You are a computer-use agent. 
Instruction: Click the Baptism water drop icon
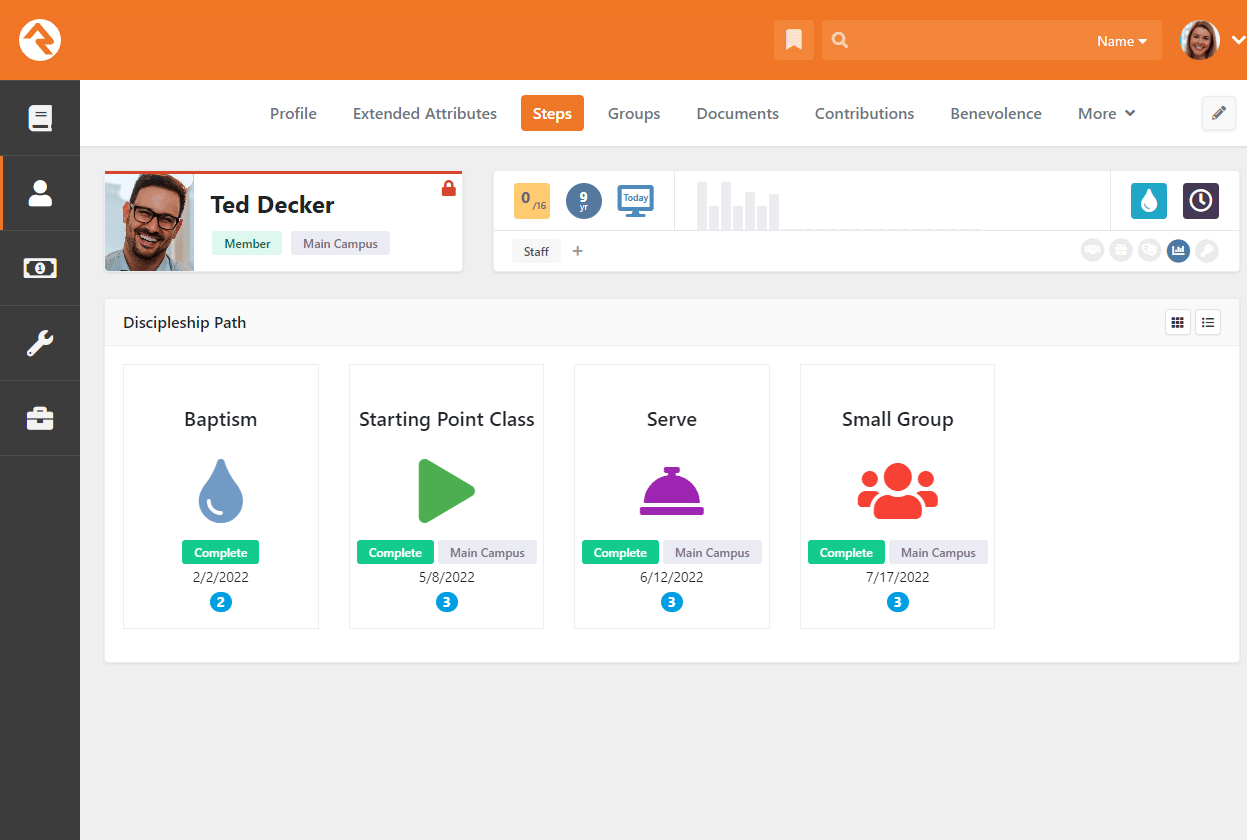(221, 491)
